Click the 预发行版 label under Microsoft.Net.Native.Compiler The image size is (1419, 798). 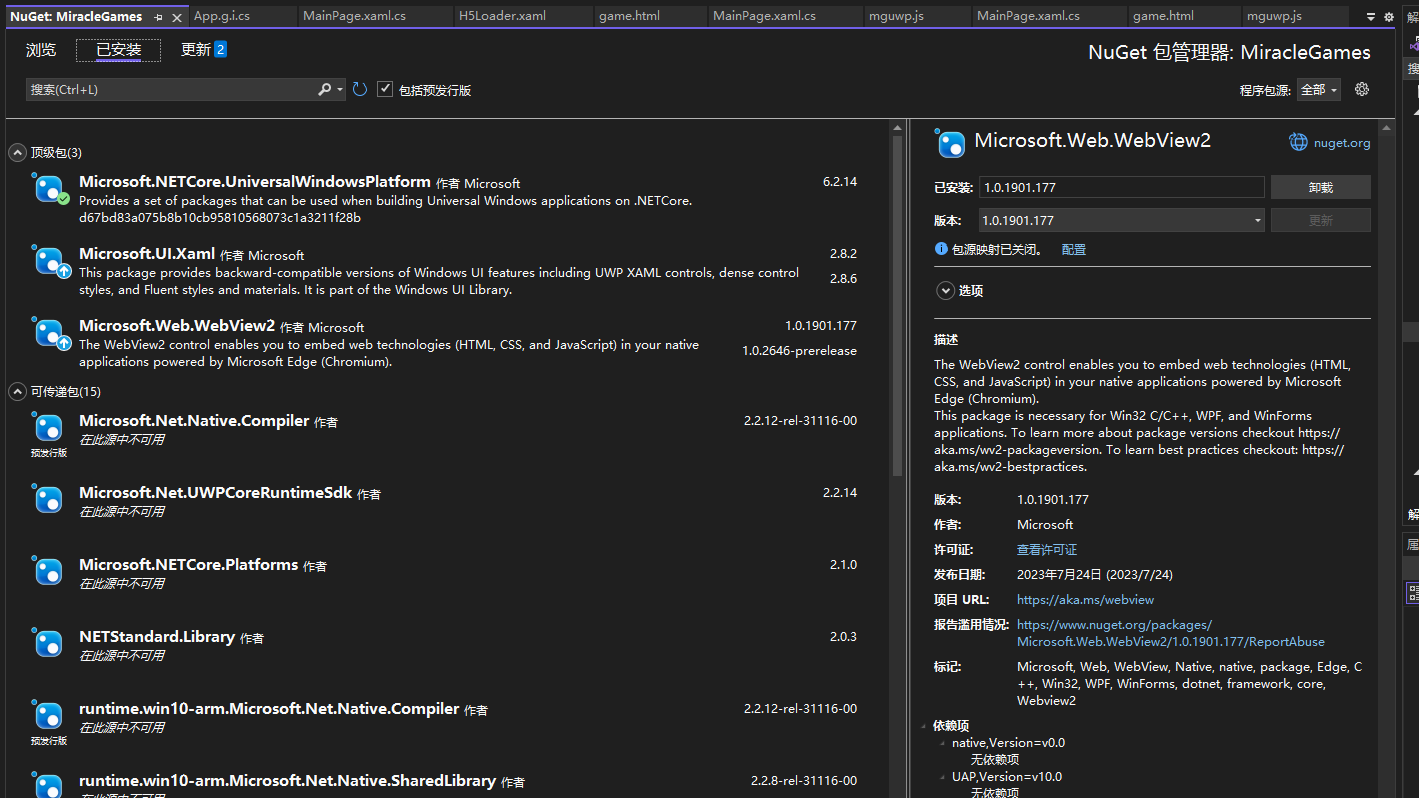(x=49, y=453)
